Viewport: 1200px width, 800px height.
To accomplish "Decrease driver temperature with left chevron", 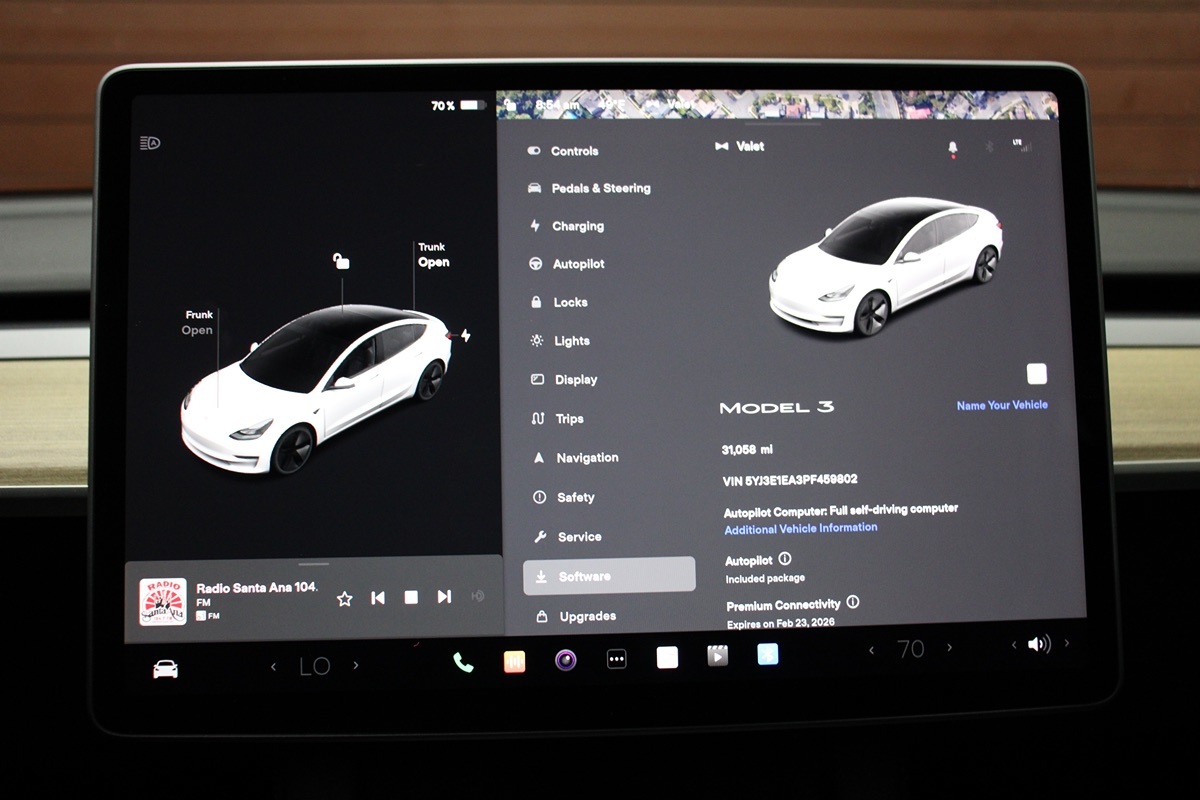I will click(x=274, y=667).
